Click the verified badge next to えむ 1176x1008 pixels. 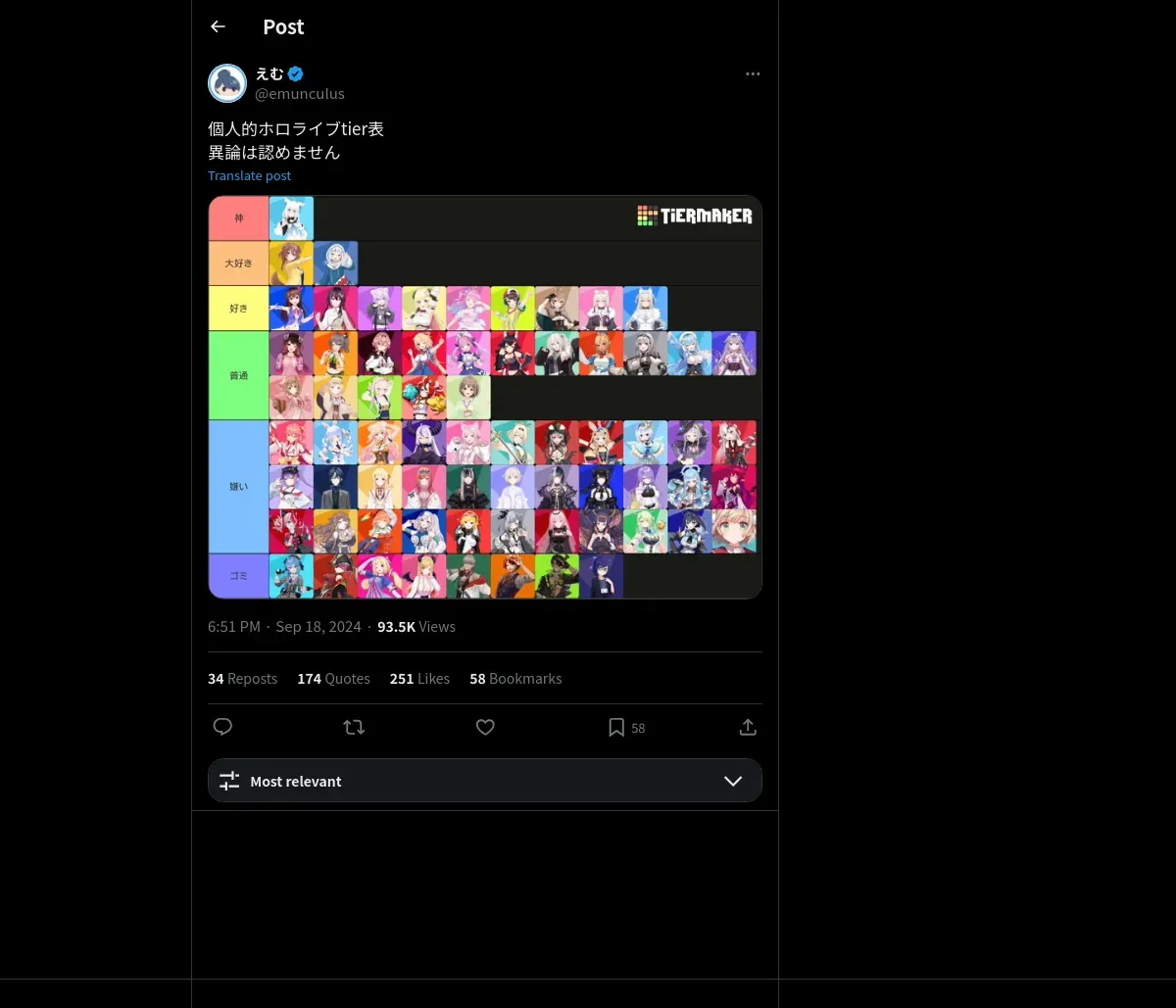pos(295,73)
